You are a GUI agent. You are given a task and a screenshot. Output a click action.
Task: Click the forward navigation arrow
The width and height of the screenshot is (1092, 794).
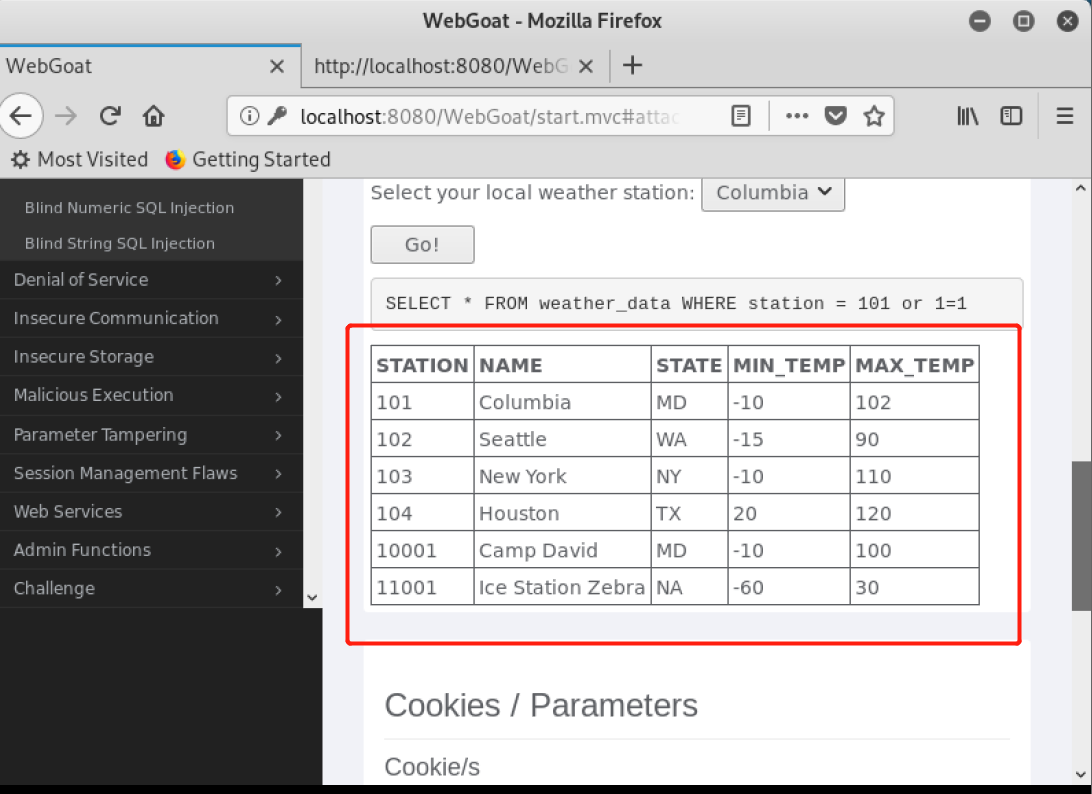(x=66, y=116)
